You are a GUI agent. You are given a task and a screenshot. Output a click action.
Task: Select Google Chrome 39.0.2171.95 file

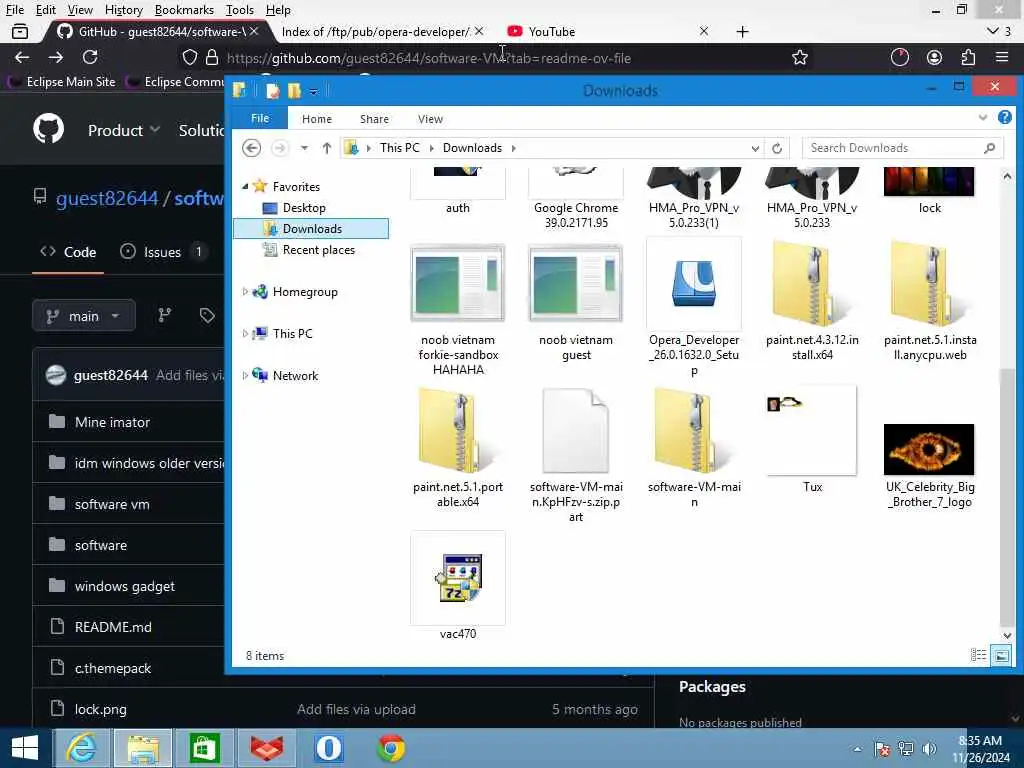(576, 199)
